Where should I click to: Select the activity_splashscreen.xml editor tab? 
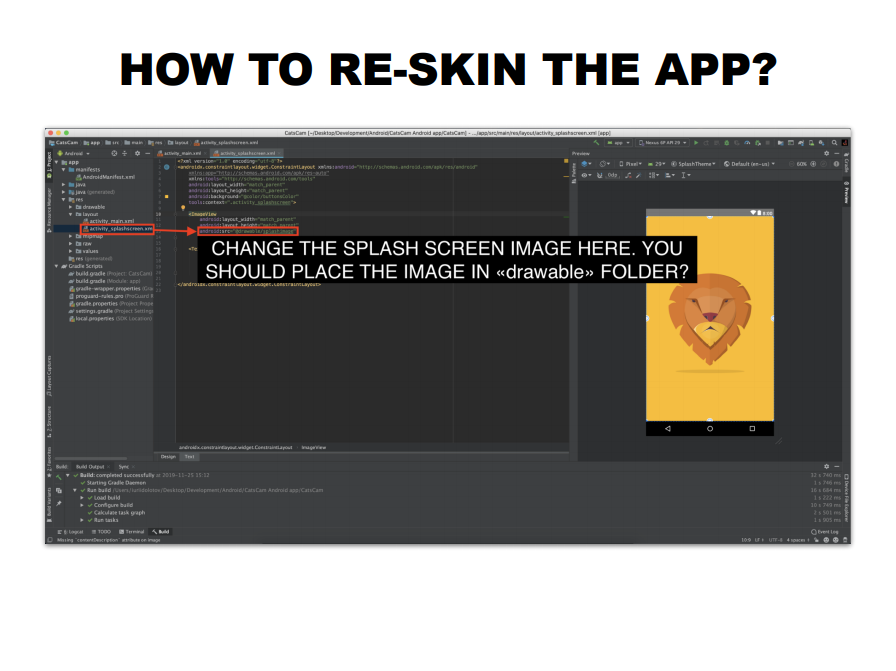pyautogui.click(x=247, y=153)
